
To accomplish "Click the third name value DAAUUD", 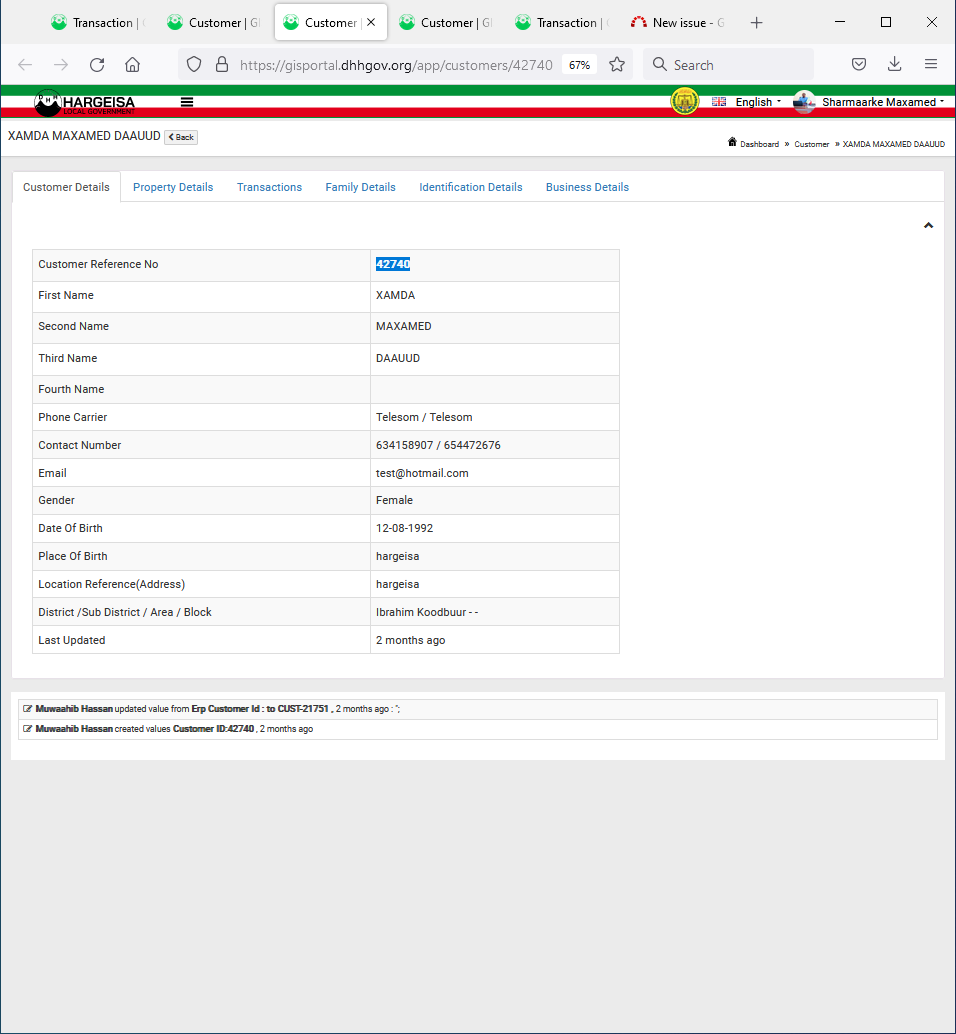I will (398, 358).
